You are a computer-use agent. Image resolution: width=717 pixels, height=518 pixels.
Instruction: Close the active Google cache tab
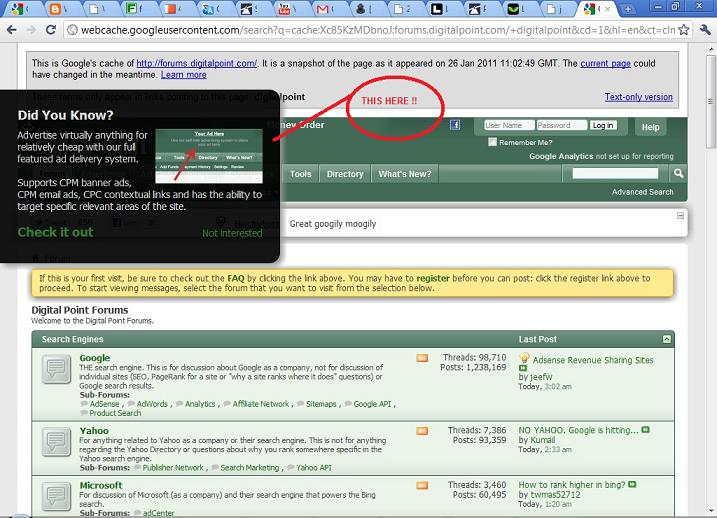[x=607, y=9]
